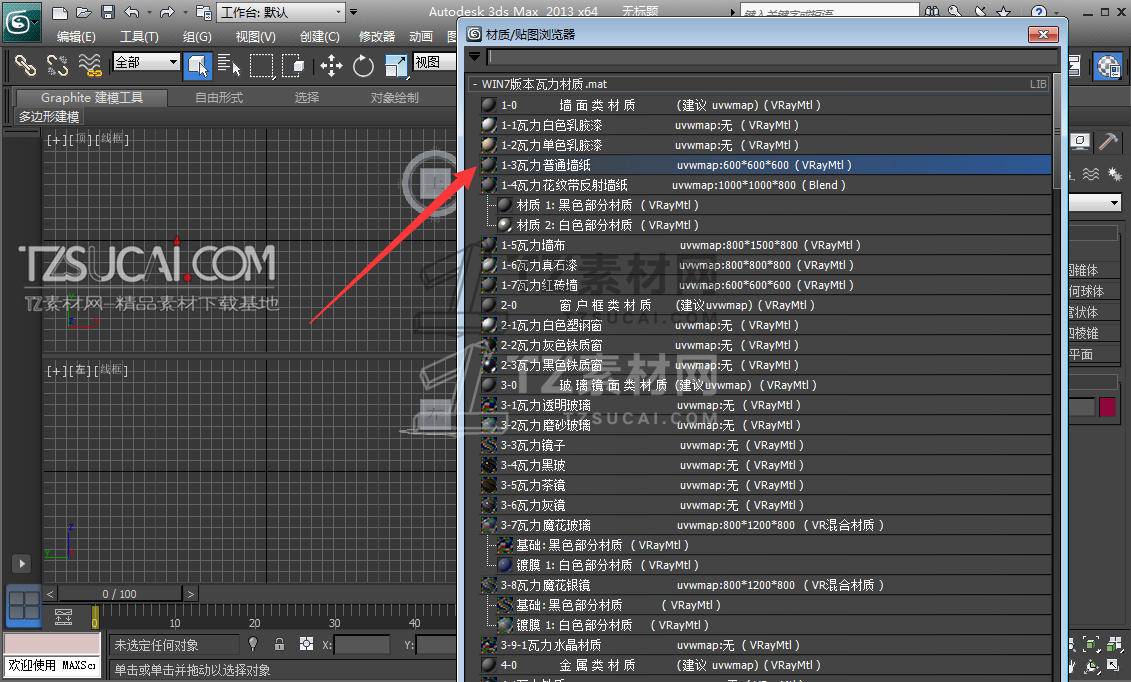This screenshot has width=1131, height=682.
Task: Toggle the Selection Lock padlock icon
Action: point(279,644)
